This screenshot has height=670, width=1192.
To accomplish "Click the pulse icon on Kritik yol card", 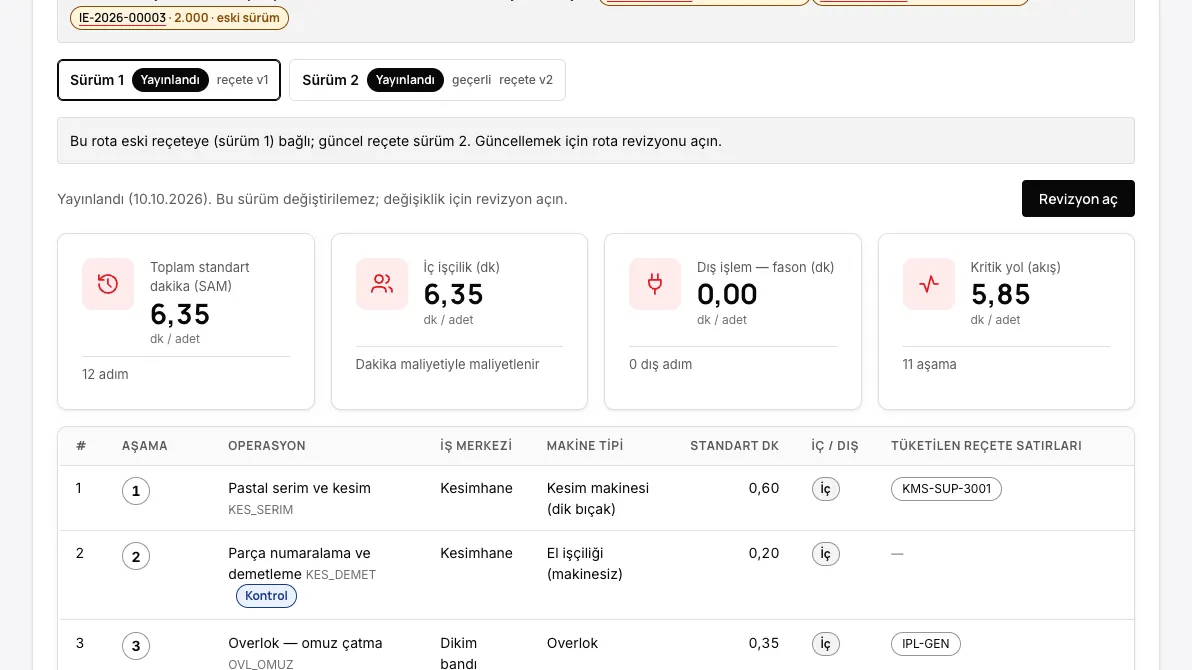I will pos(928,284).
